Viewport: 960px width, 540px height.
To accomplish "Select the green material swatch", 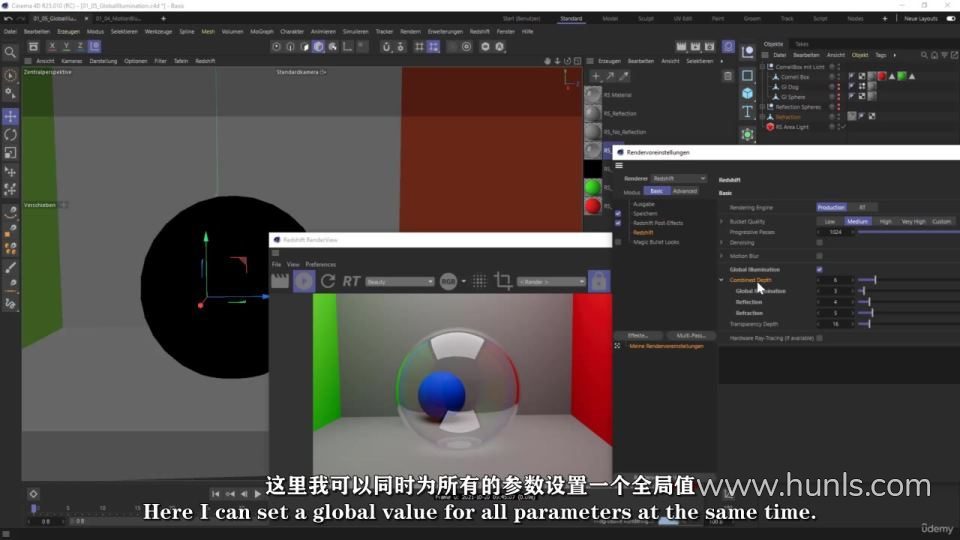I will point(593,187).
